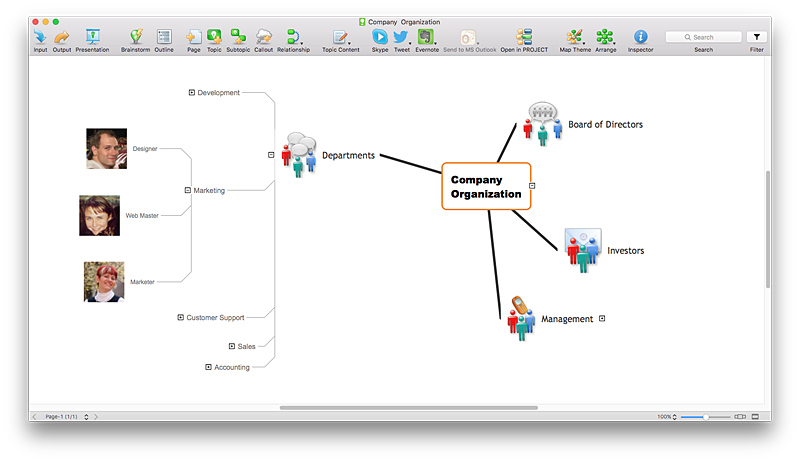The image size is (800, 462).
Task: Toggle the Outline view
Action: 164,37
